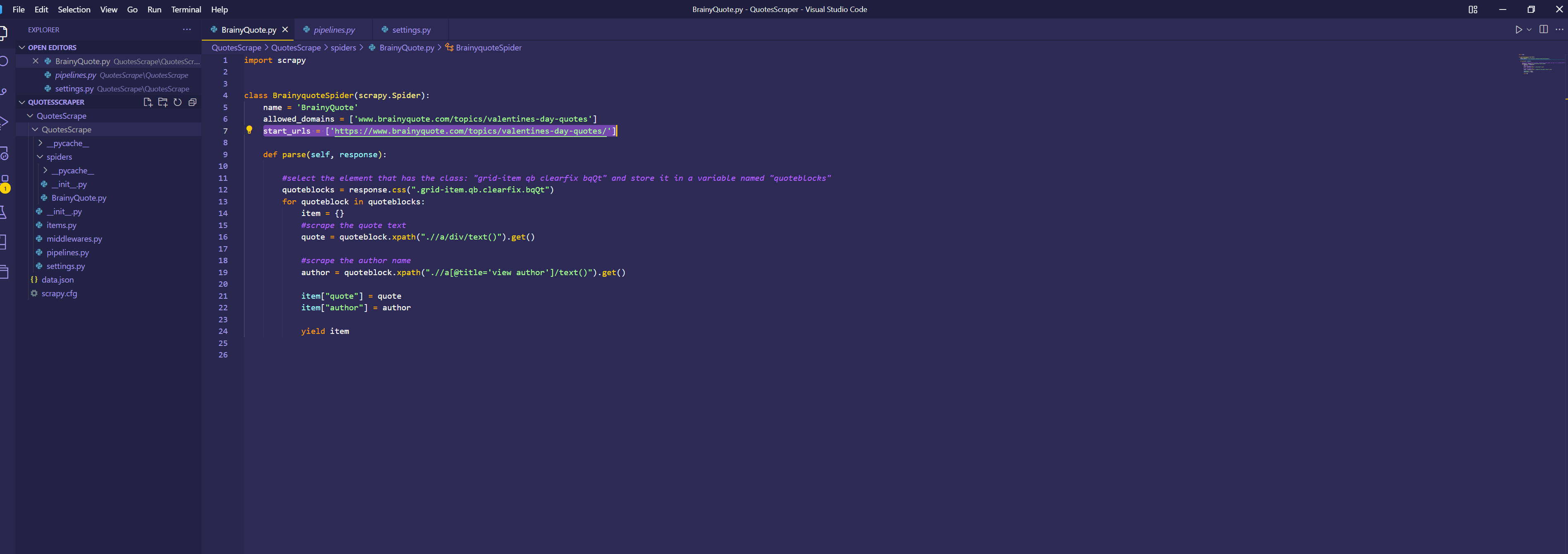The height and width of the screenshot is (554, 1568).
Task: Open the Run file dropdown arrow
Action: point(1529,29)
